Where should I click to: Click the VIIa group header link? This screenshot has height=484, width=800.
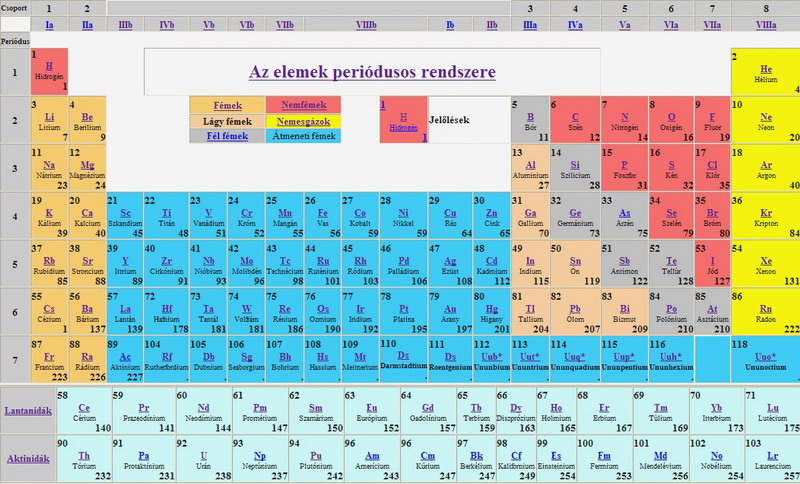click(x=712, y=24)
